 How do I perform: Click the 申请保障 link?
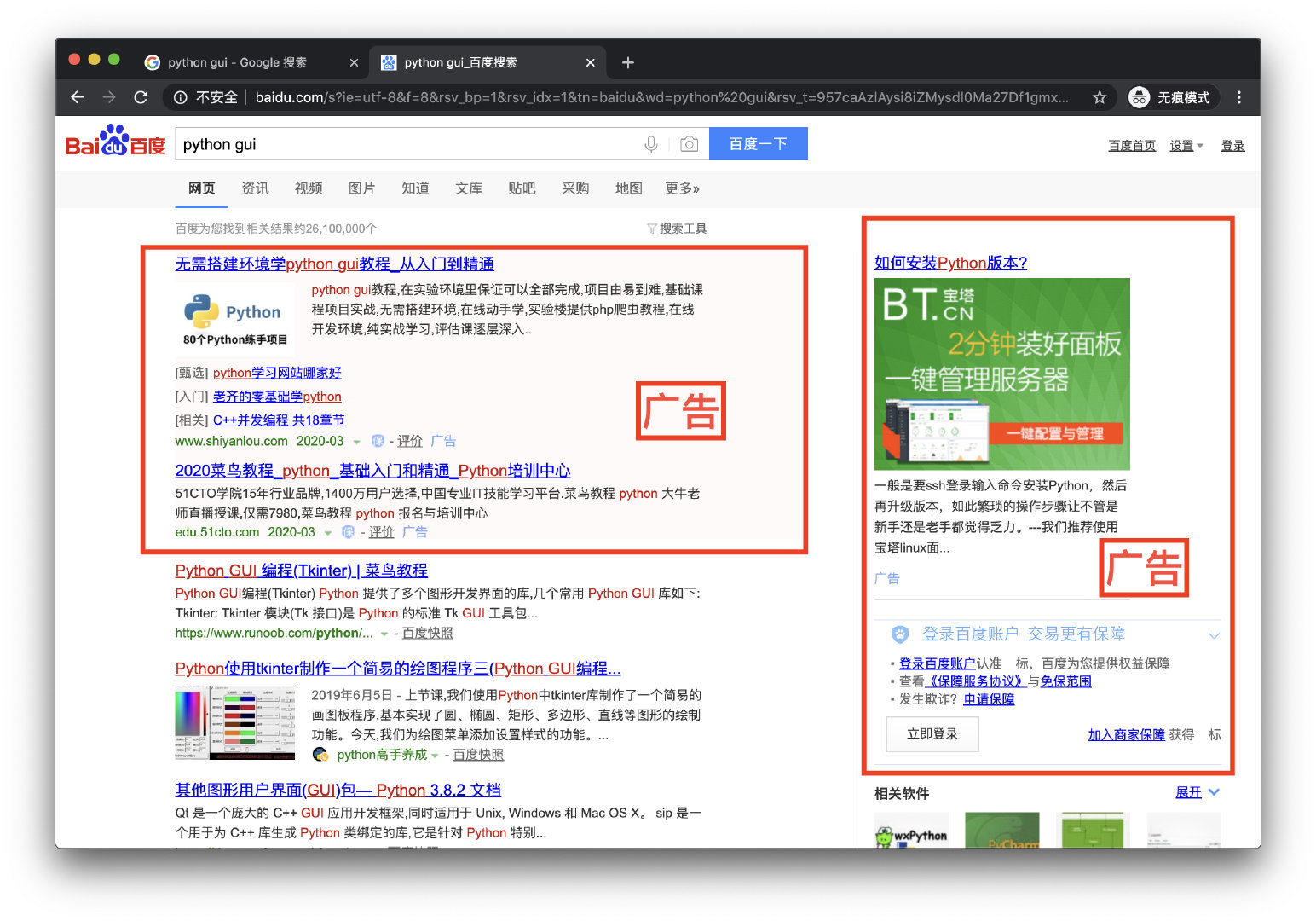(989, 699)
